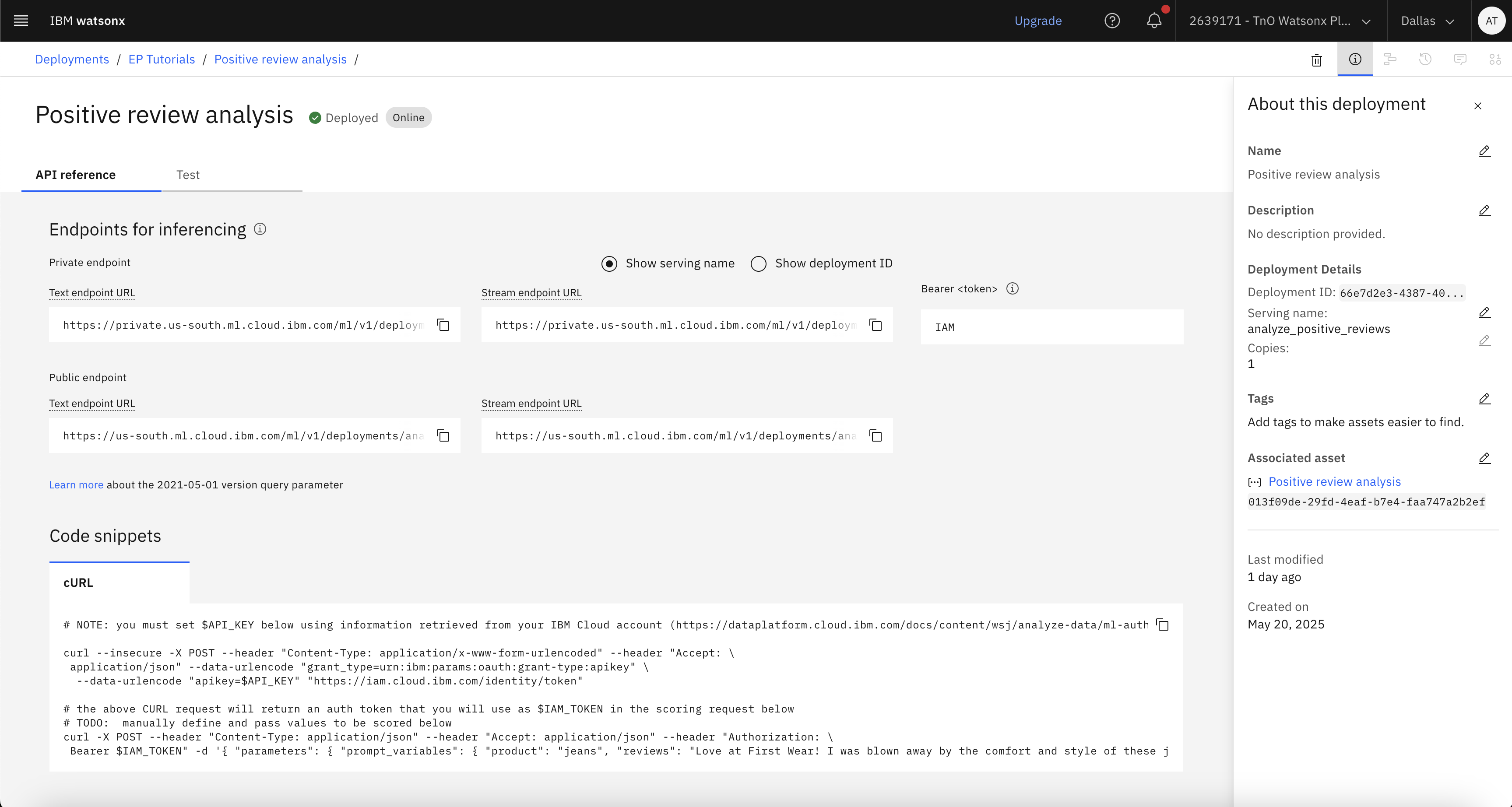Click the AT user avatar
The width and height of the screenshot is (1512, 807).
click(1491, 21)
